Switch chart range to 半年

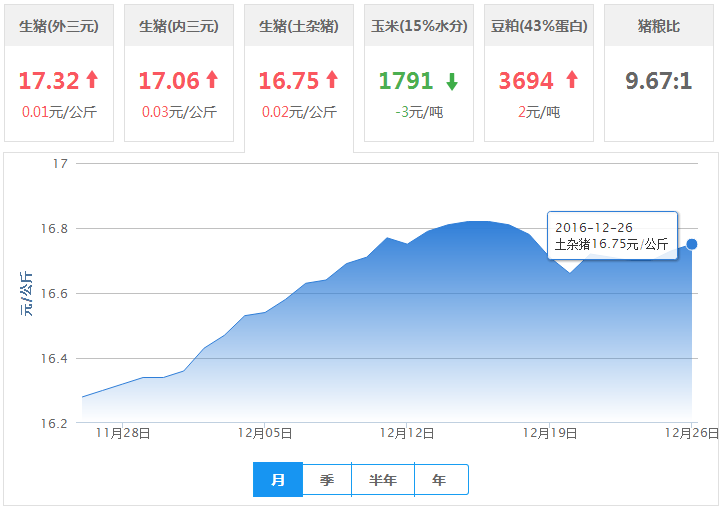point(383,480)
